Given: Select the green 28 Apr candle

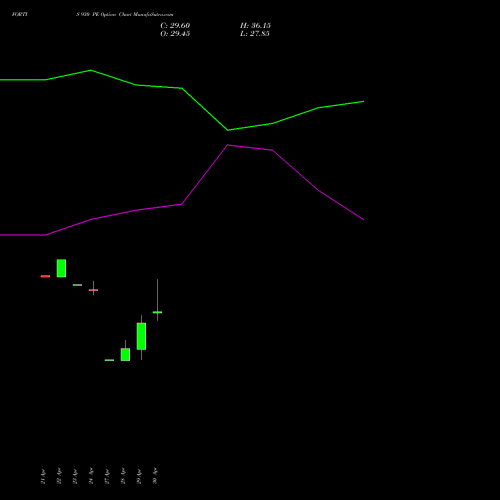Looking at the screenshot, I should tap(125, 354).
